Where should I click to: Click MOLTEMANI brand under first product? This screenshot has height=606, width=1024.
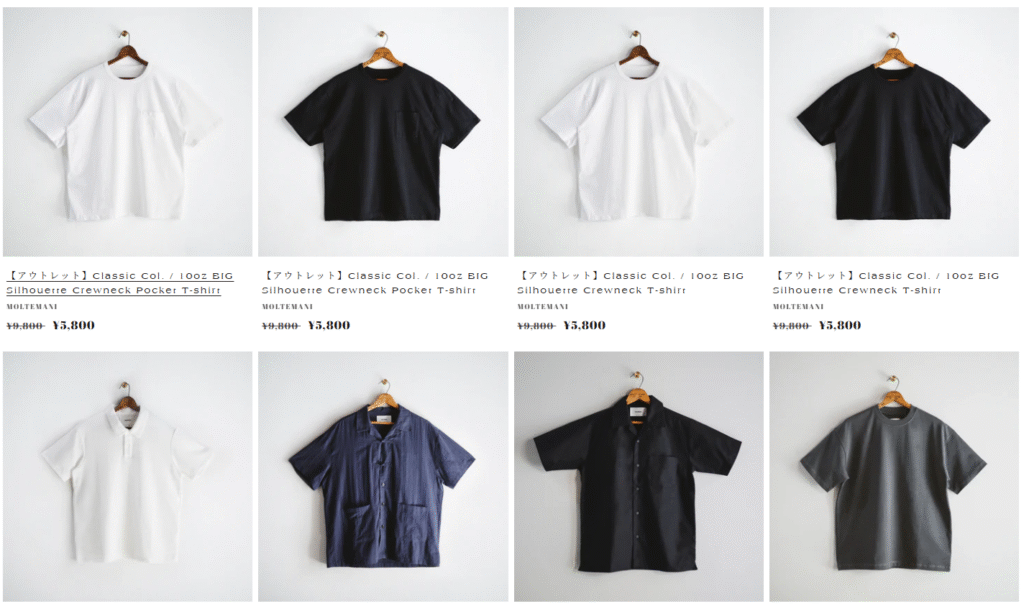pos(32,306)
